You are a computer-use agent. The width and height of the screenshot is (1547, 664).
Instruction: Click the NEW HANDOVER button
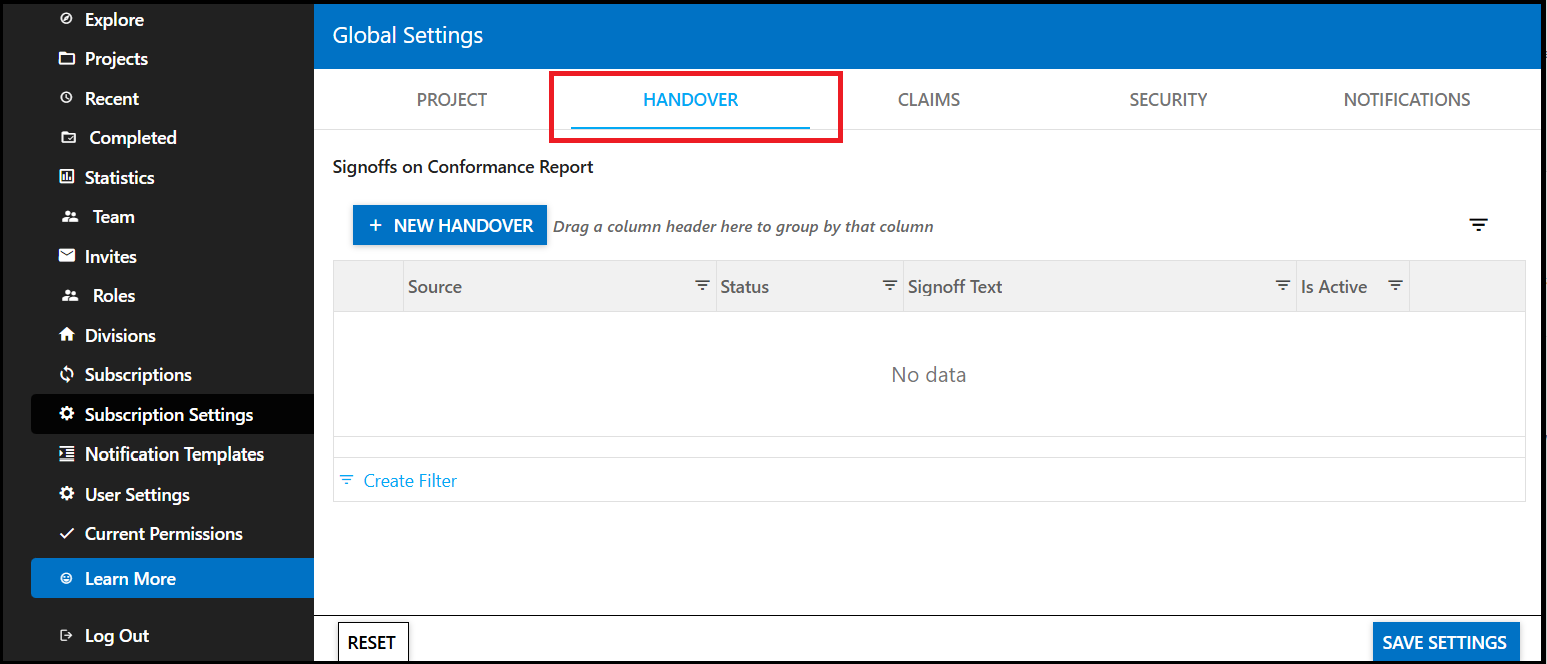click(450, 225)
